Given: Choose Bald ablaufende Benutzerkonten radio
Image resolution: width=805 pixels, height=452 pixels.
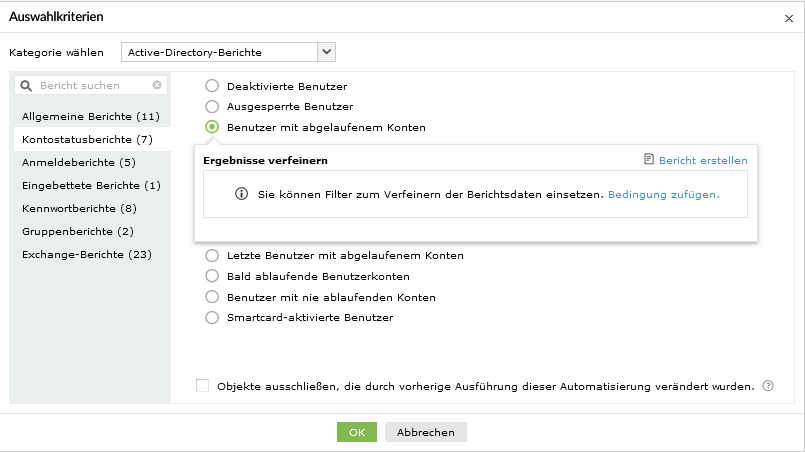Looking at the screenshot, I should coord(212,276).
